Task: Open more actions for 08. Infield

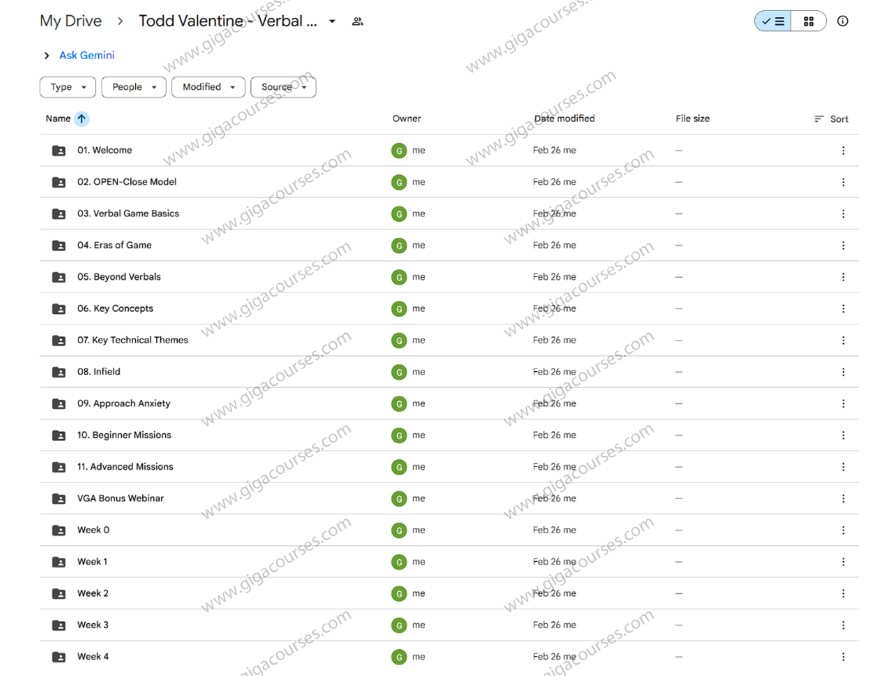Action: click(x=842, y=372)
